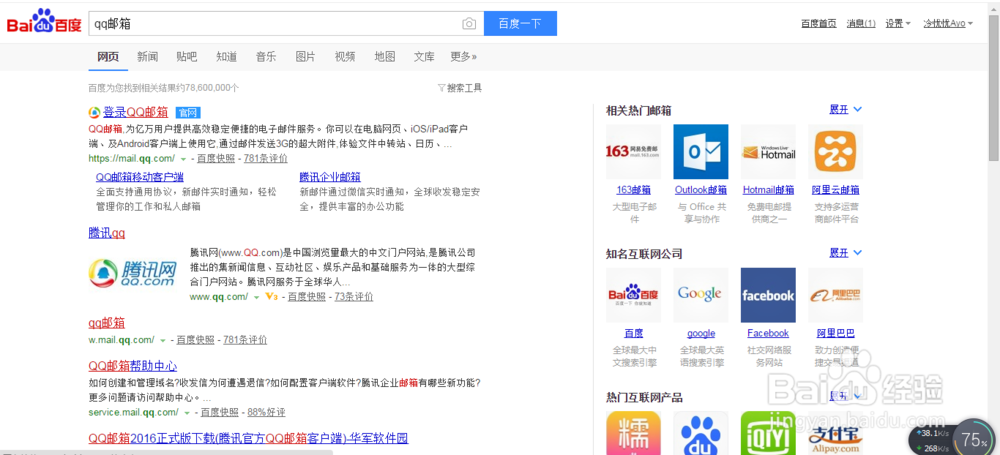This screenshot has height=455, width=1000.
Task: Click the 阿里巴巴 logo thumbnail
Action: [835, 295]
